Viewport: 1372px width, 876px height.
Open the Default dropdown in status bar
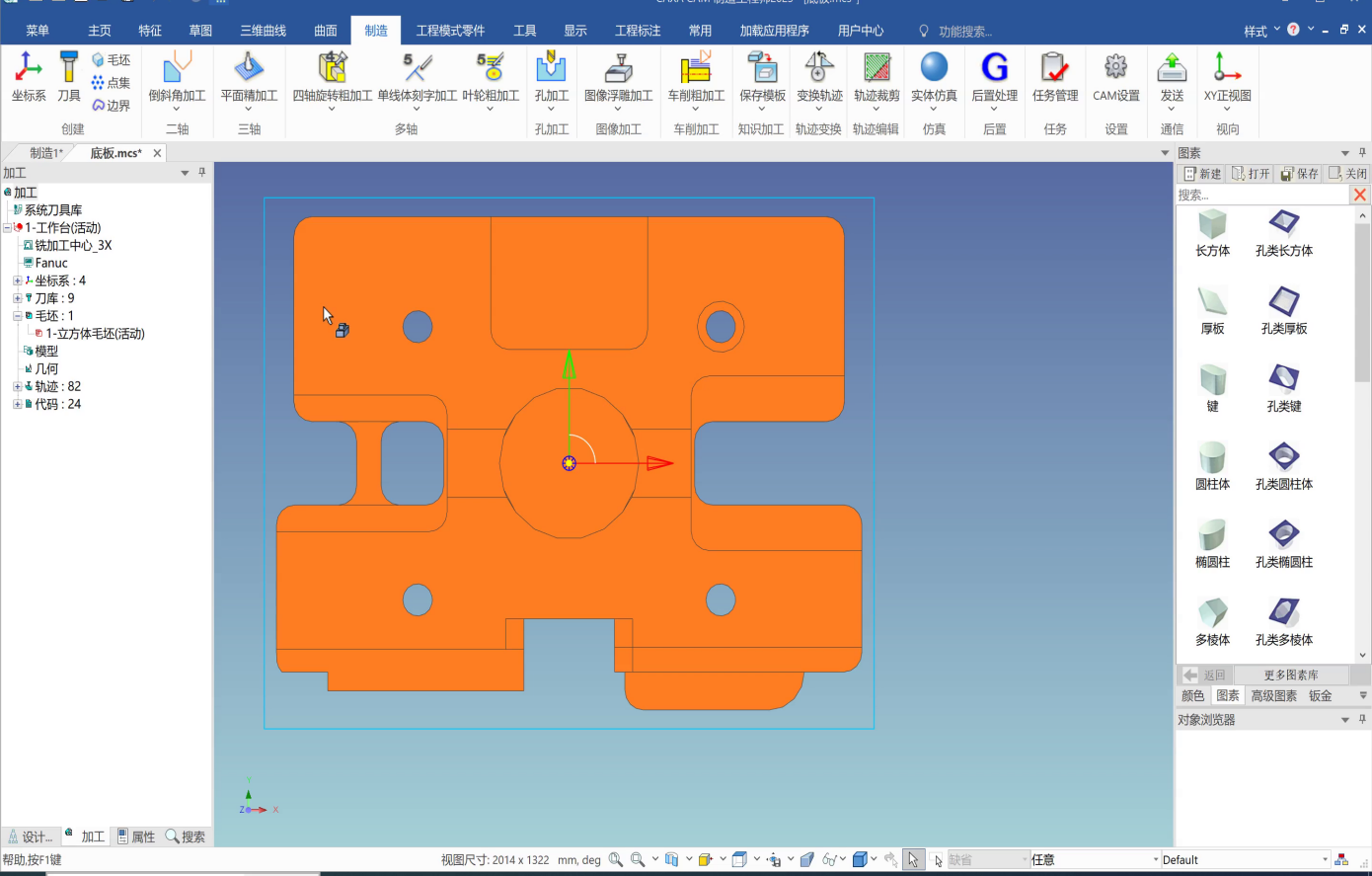(x=1324, y=860)
